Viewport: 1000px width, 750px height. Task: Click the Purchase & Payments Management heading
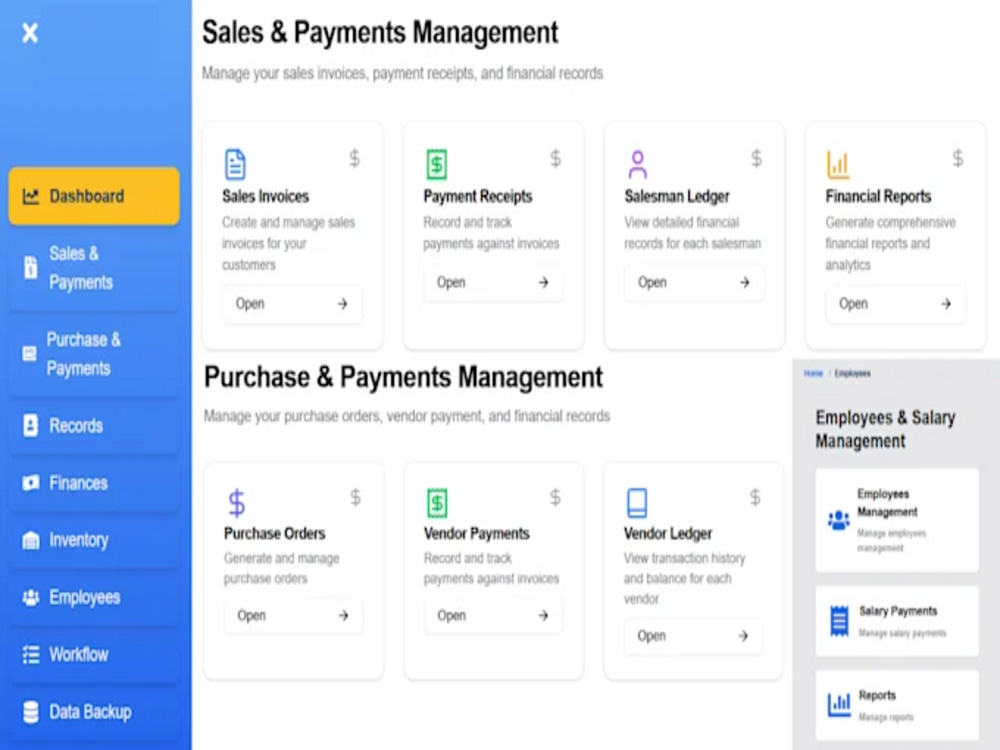(403, 377)
